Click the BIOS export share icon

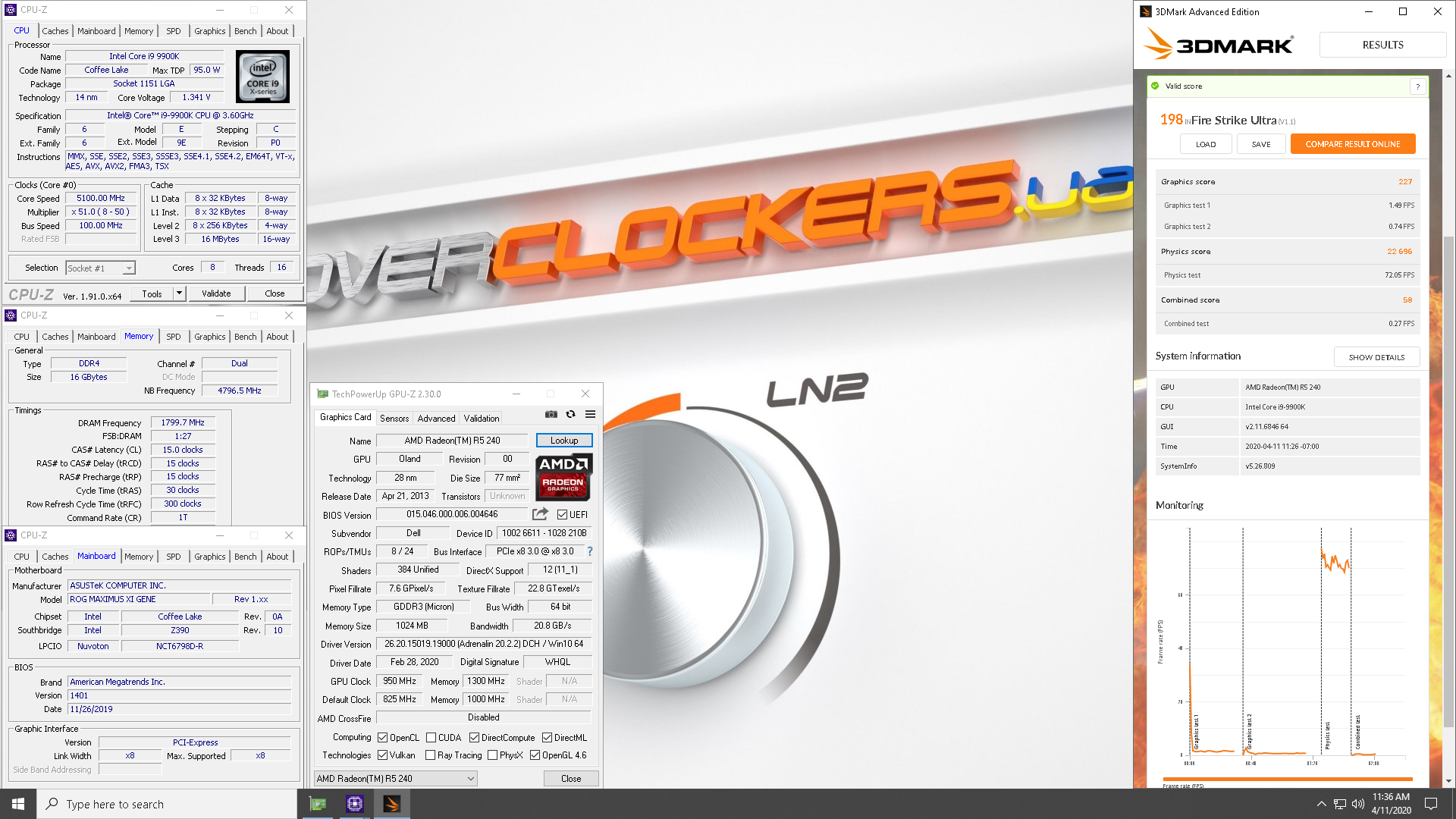pos(540,514)
